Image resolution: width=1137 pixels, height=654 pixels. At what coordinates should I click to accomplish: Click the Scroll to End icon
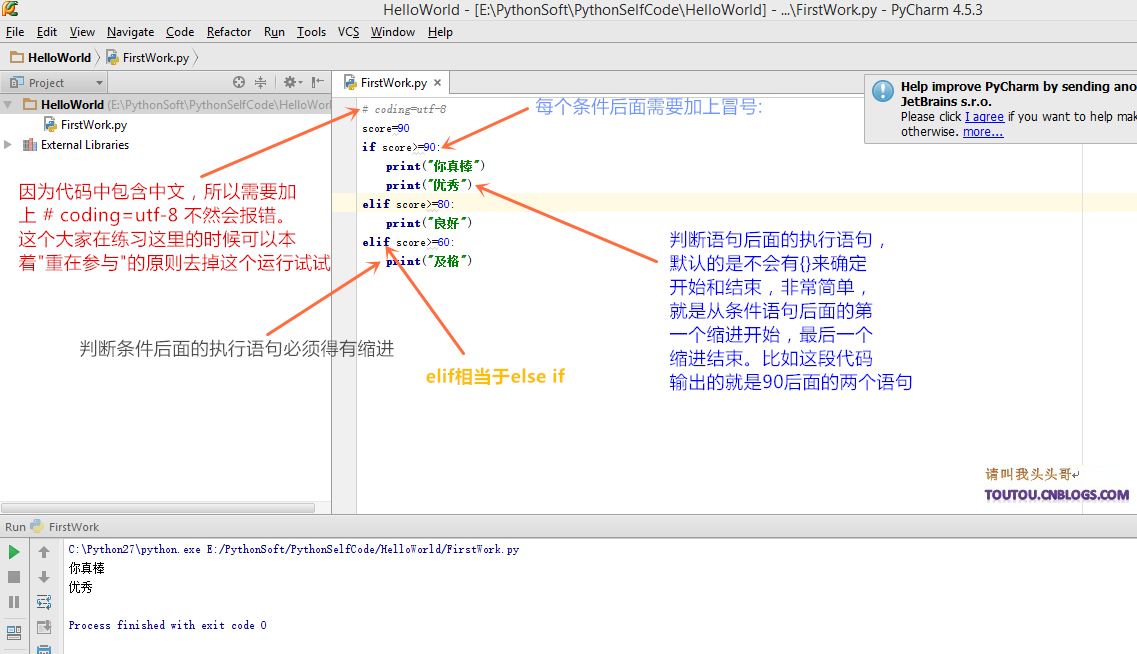click(x=44, y=627)
